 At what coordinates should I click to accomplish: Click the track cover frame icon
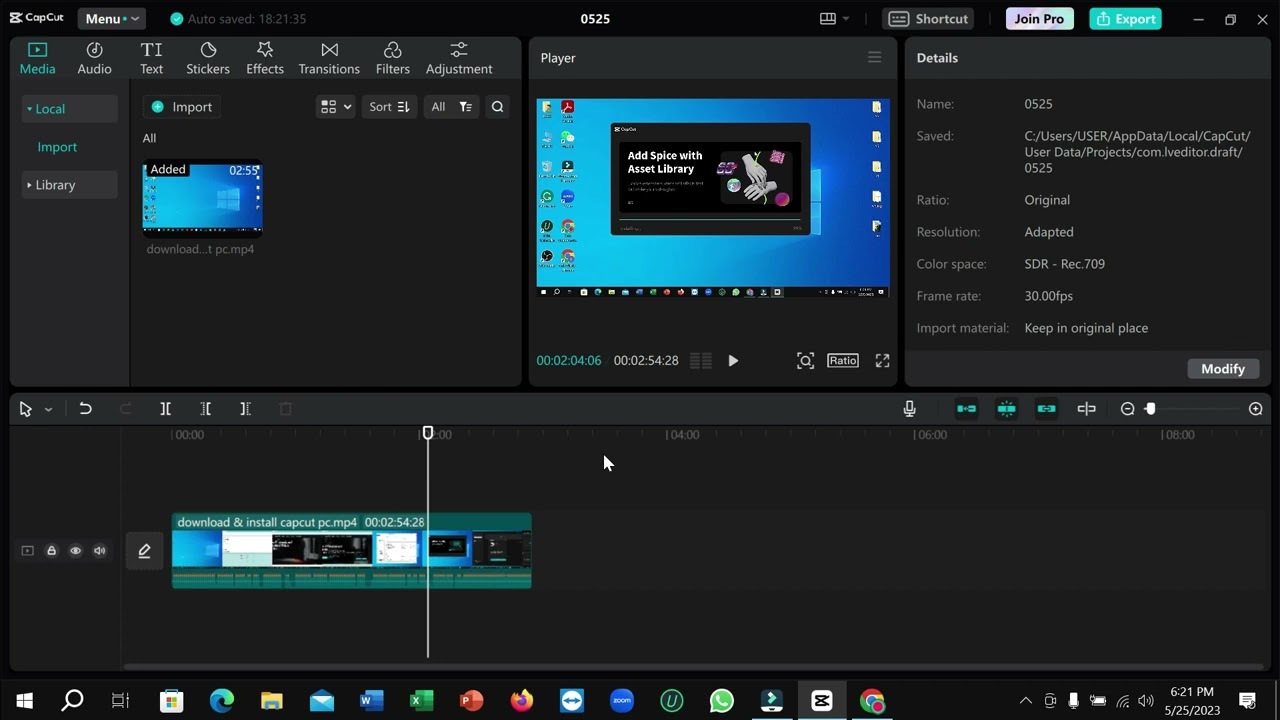tap(27, 551)
